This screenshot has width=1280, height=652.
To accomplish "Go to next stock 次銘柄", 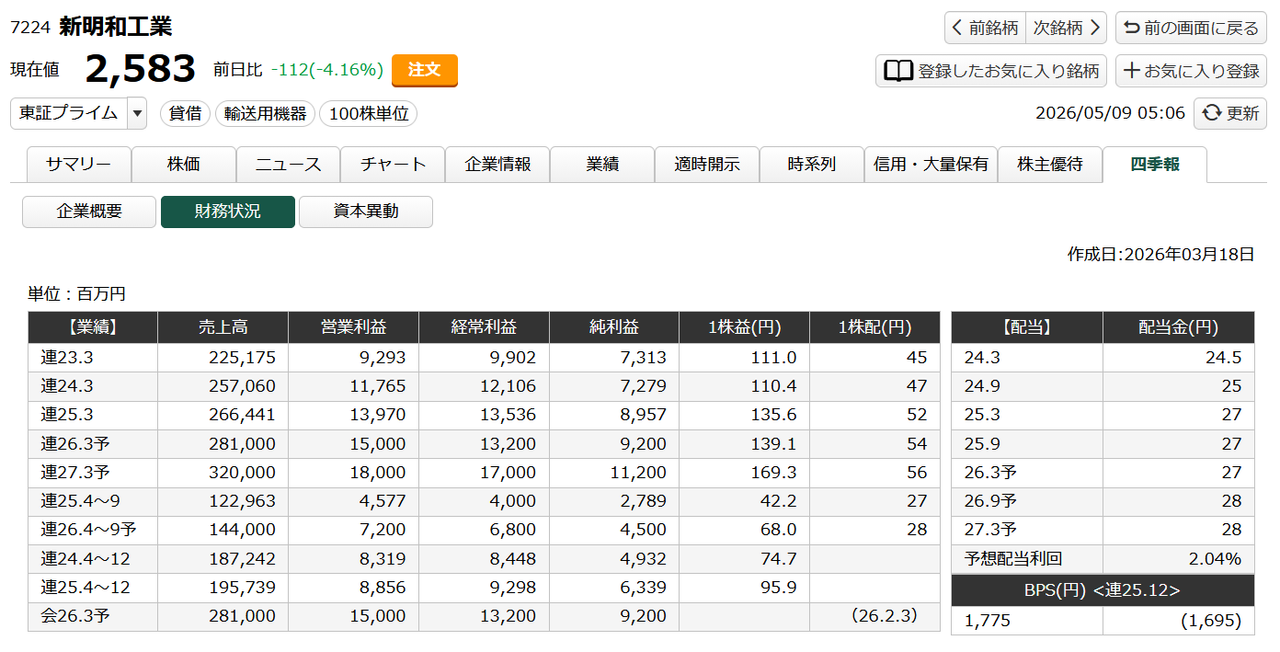I will point(1066,28).
